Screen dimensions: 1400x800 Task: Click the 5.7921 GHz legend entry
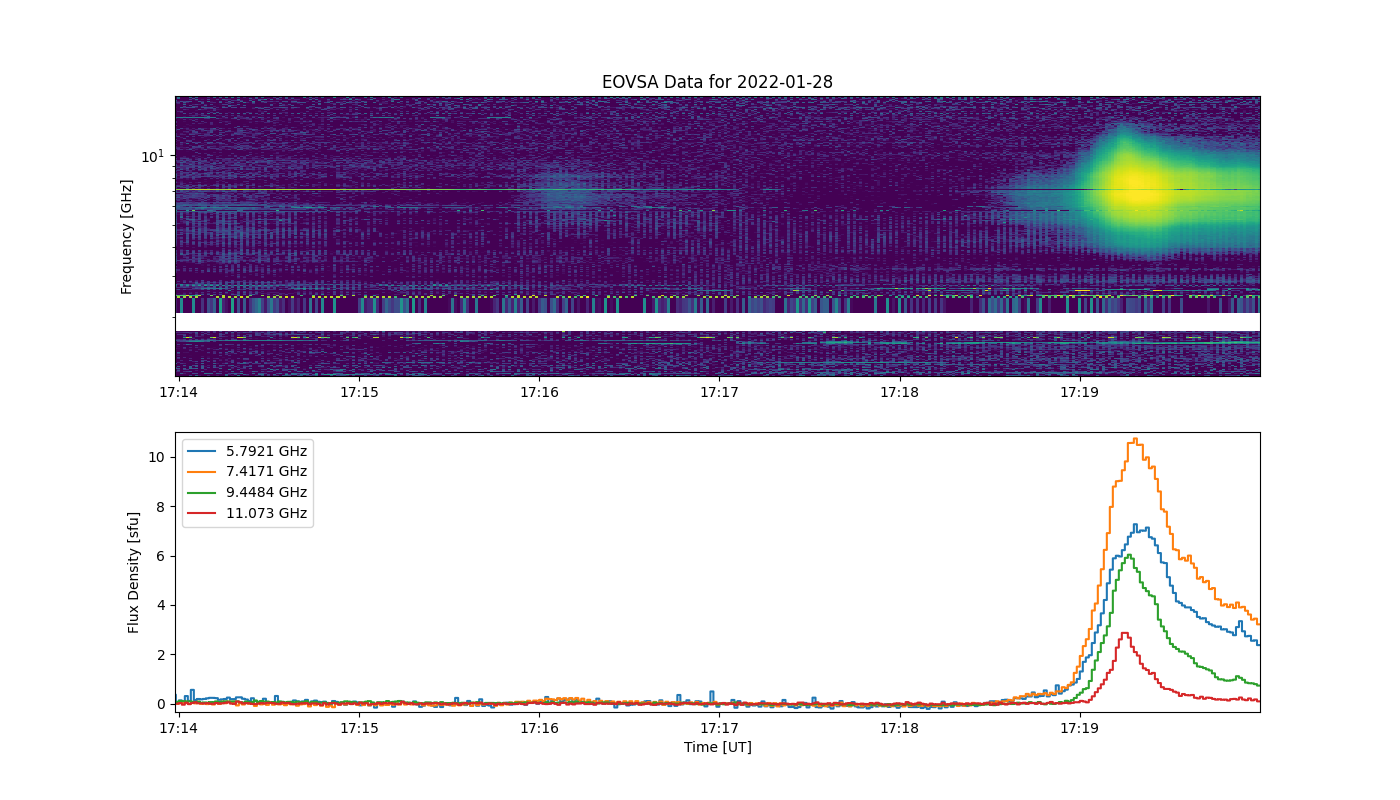pyautogui.click(x=247, y=451)
